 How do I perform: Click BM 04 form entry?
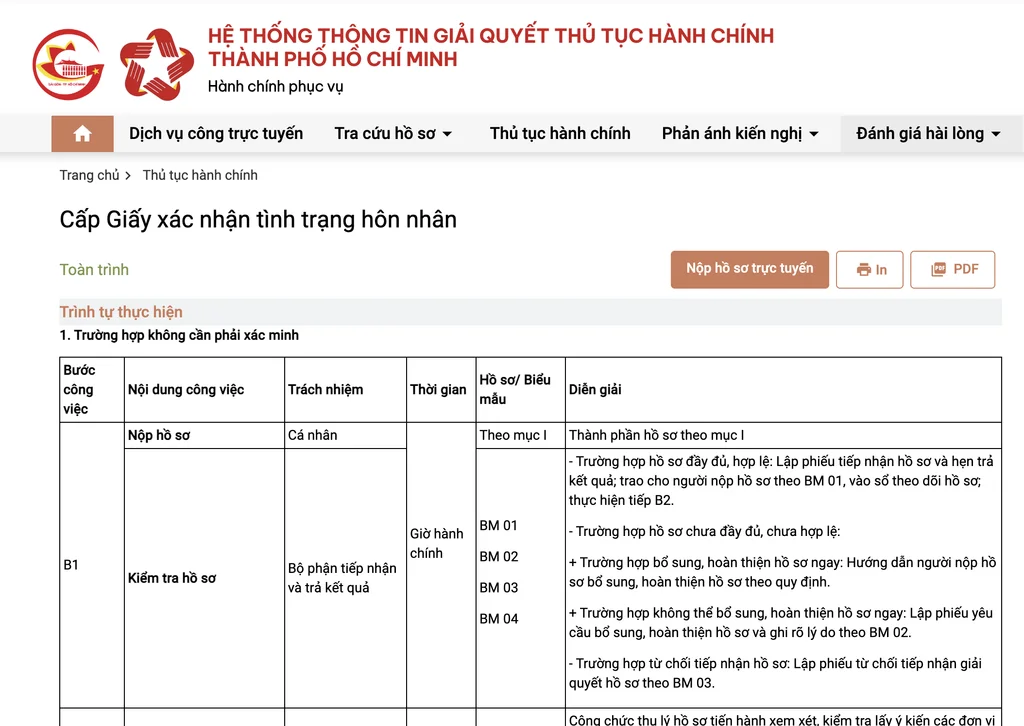499,618
